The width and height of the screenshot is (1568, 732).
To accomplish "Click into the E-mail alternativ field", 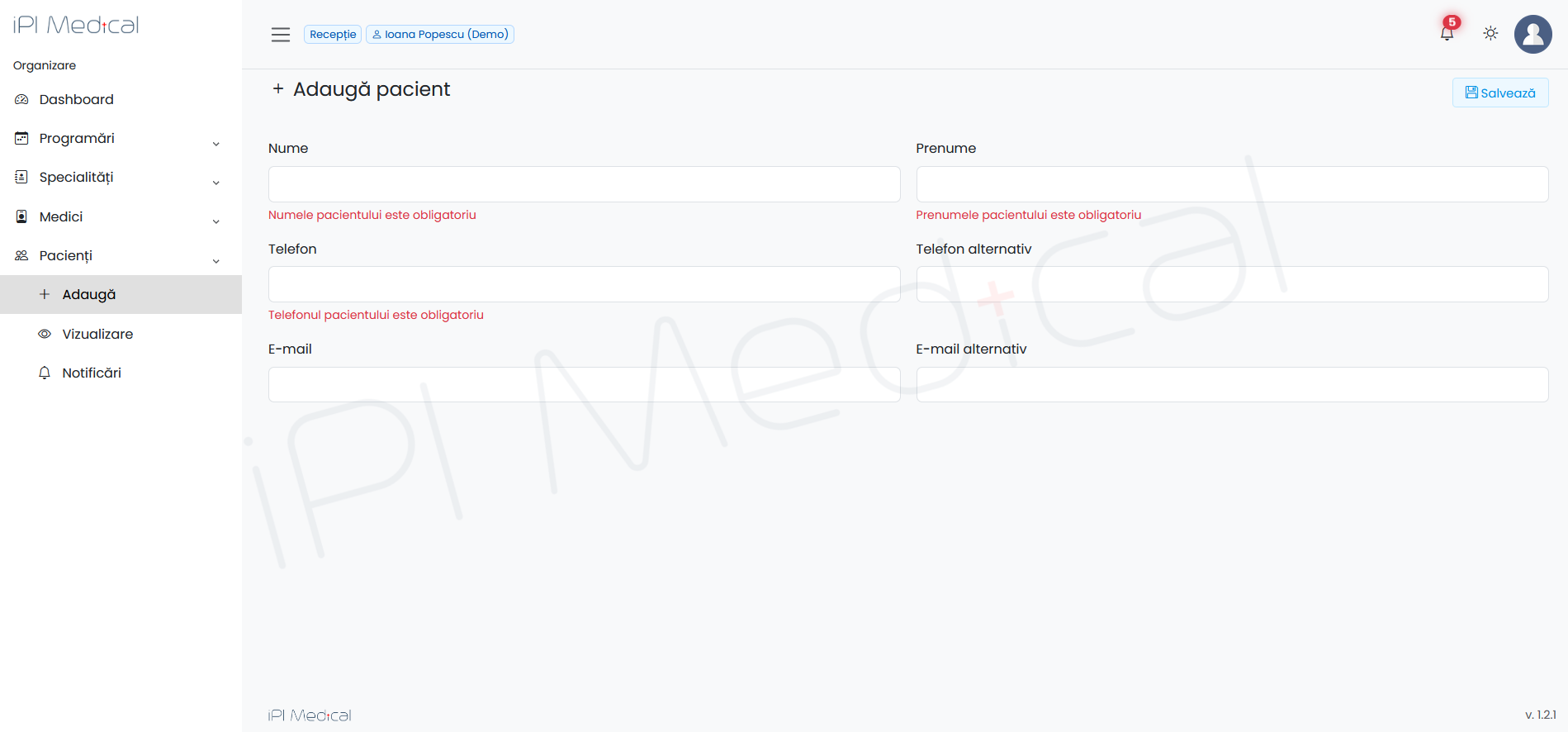I will tap(1232, 385).
